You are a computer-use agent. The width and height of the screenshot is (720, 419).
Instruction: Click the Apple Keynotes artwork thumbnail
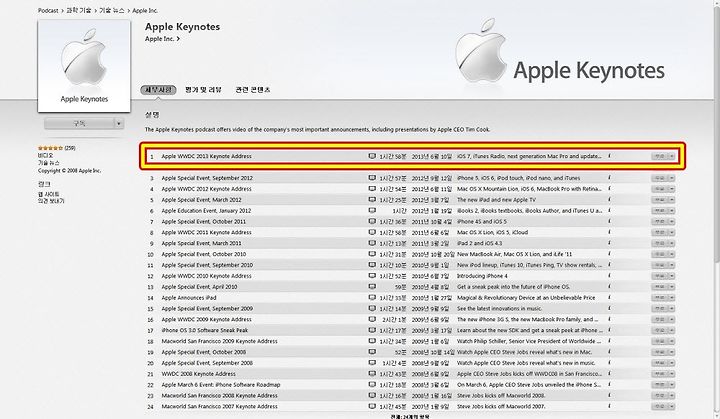(x=84, y=66)
